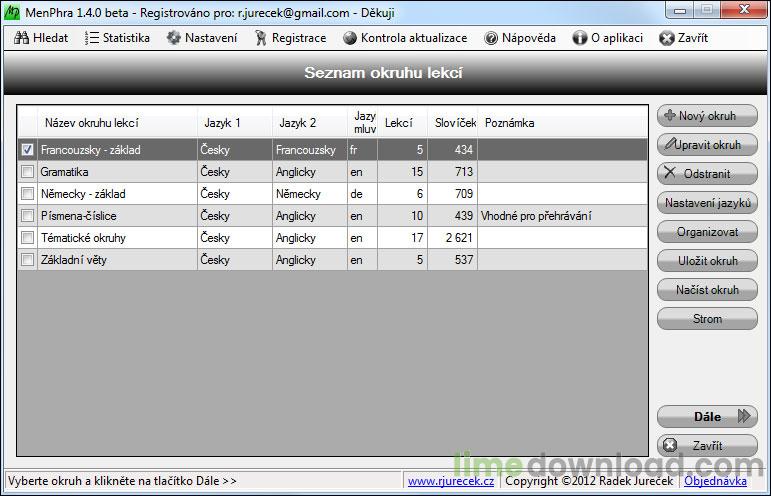Choose Kontrola aktualizace
The image size is (771, 496).
coord(406,38)
